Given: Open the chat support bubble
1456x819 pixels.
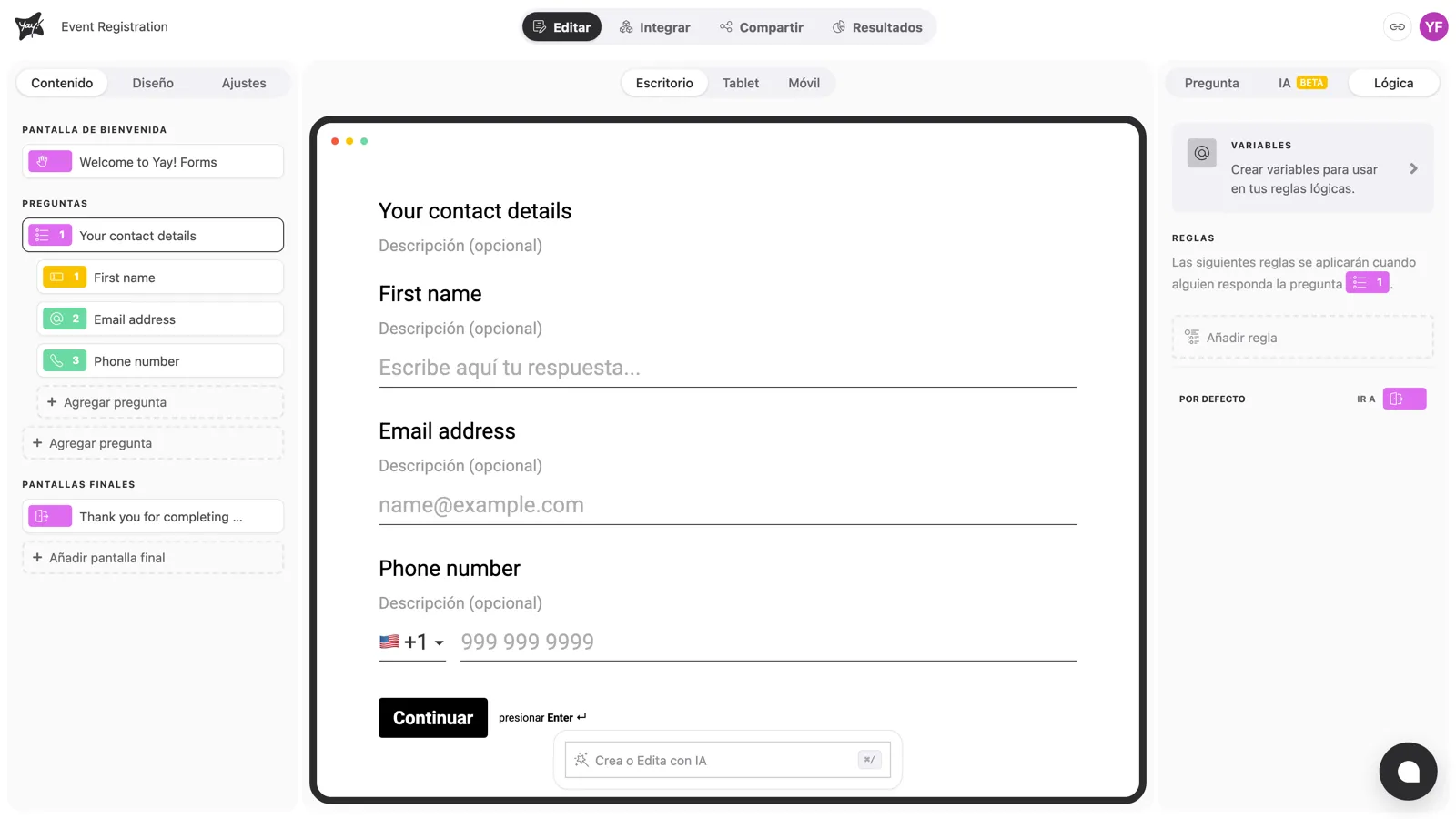Looking at the screenshot, I should pos(1408,772).
